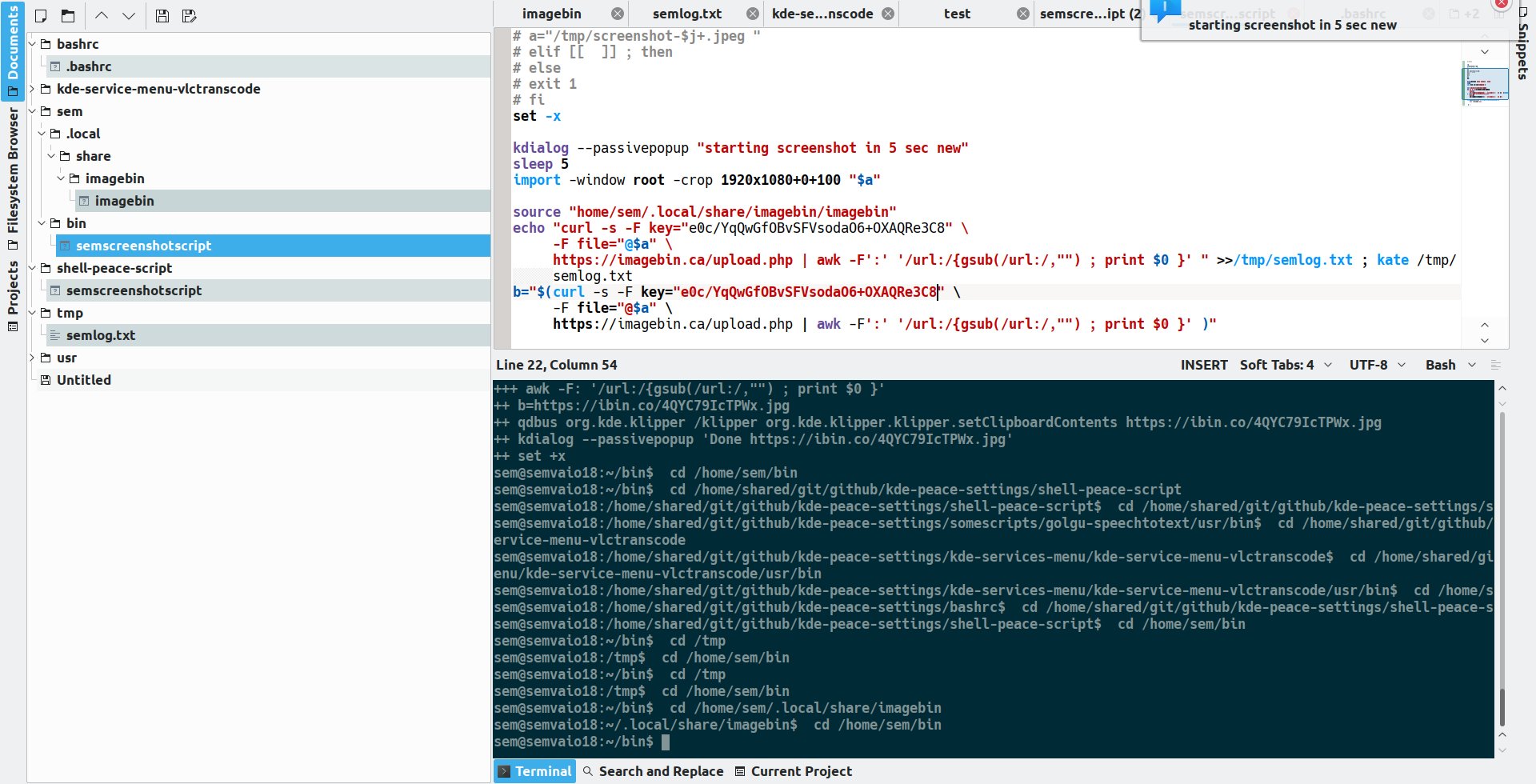Close the semlog.txt tab
The height and width of the screenshot is (784, 1536).
pos(753,14)
